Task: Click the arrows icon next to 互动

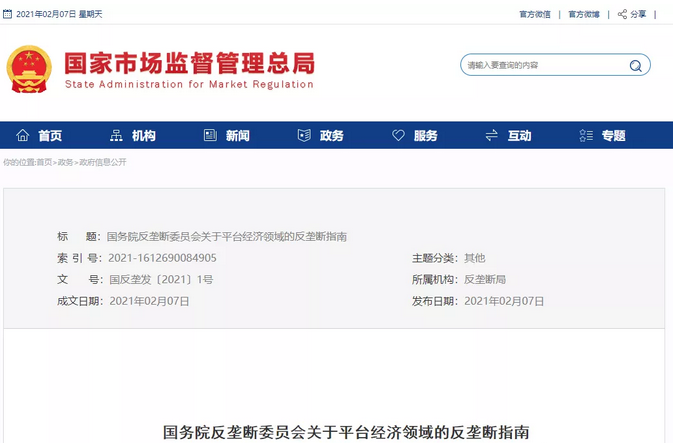Action: (x=491, y=135)
